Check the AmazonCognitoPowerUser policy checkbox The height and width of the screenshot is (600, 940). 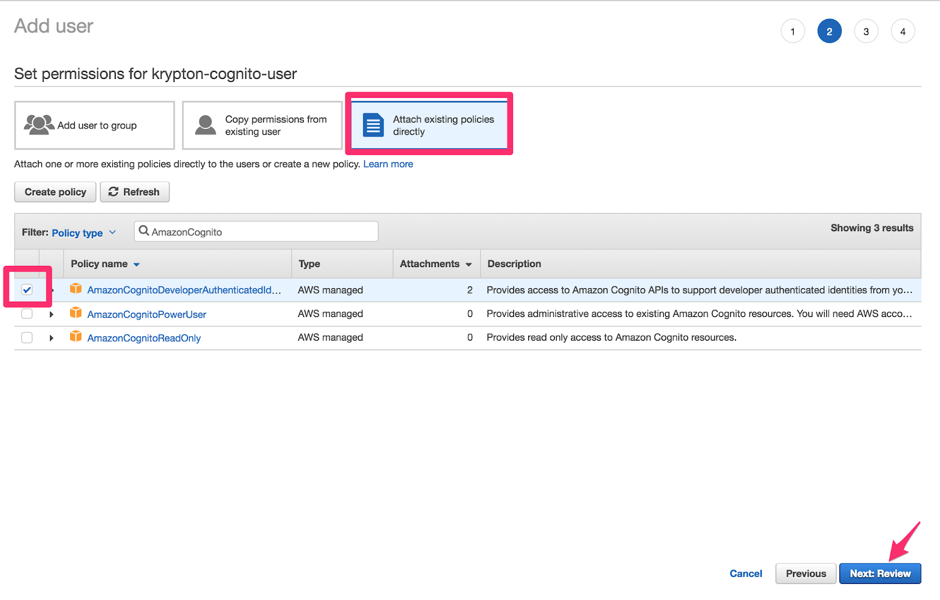tap(27, 314)
